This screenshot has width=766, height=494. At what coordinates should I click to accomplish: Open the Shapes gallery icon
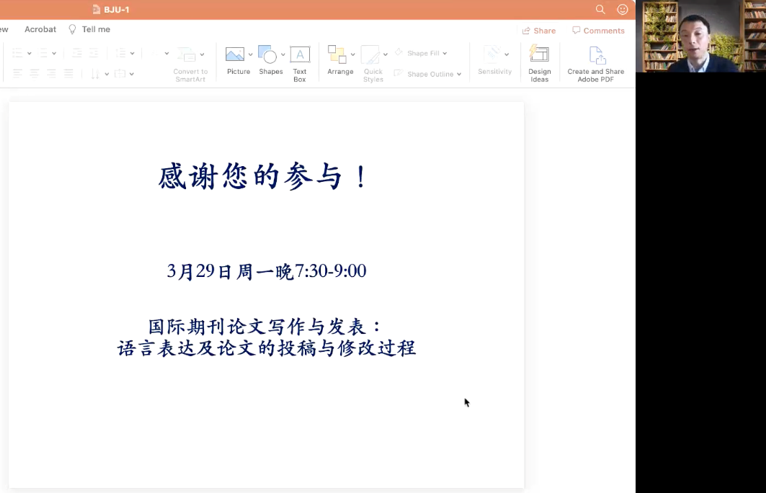(x=268, y=54)
